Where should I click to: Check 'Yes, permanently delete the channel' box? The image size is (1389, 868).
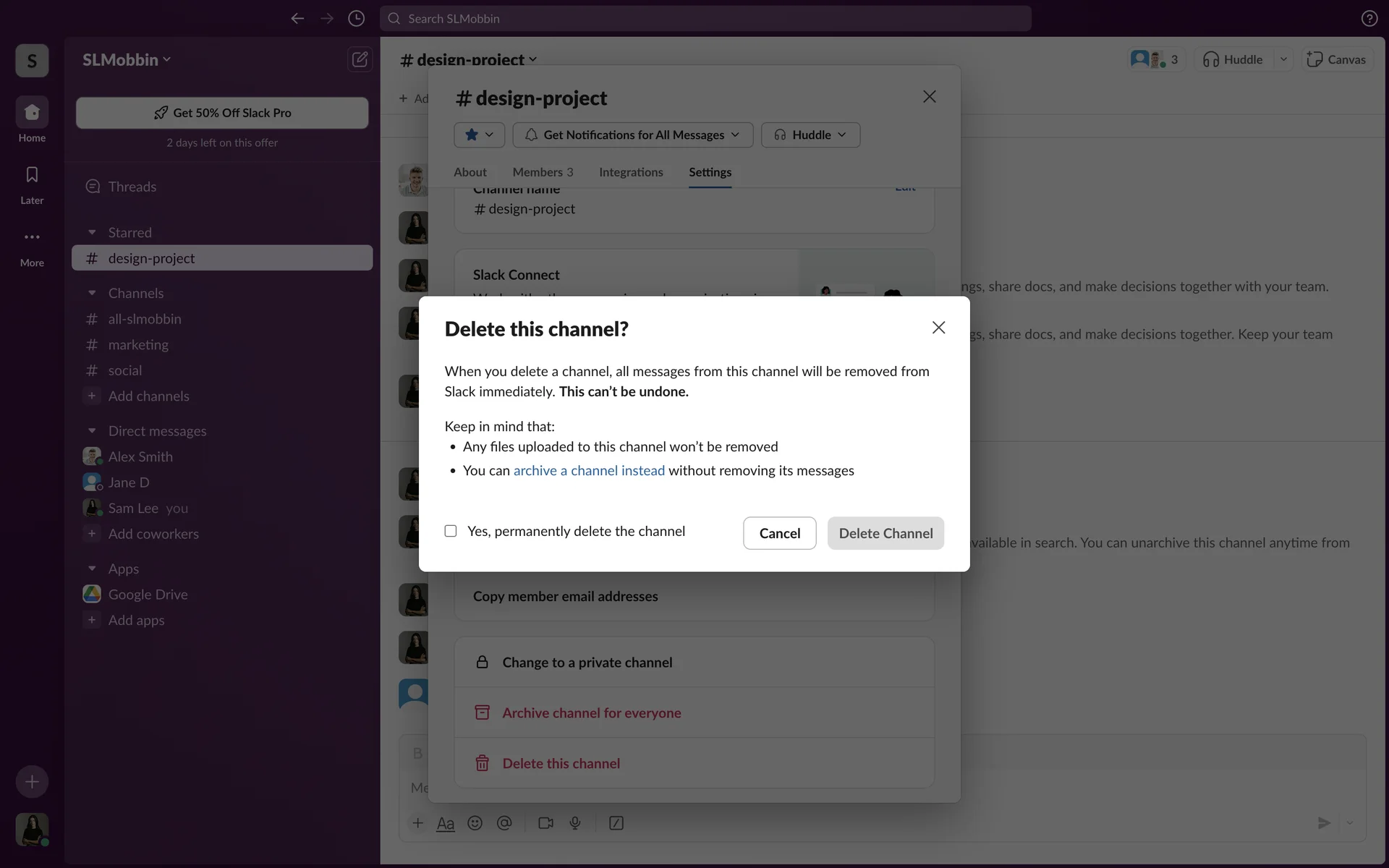click(451, 531)
